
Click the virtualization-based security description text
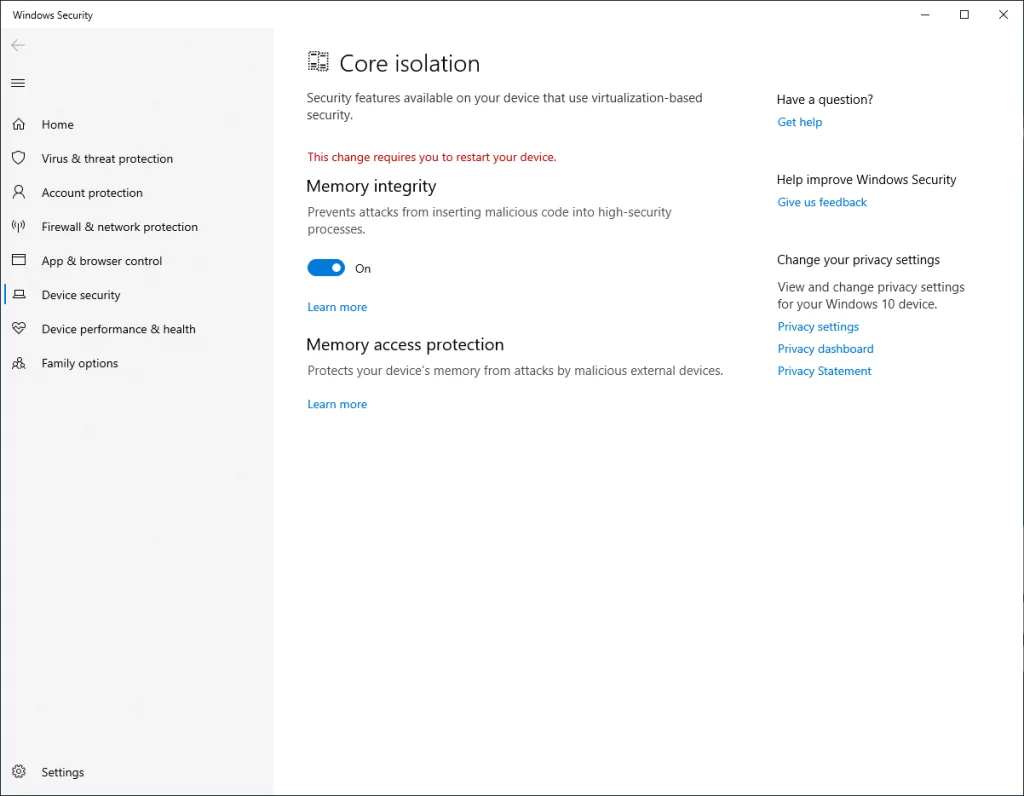click(x=504, y=106)
